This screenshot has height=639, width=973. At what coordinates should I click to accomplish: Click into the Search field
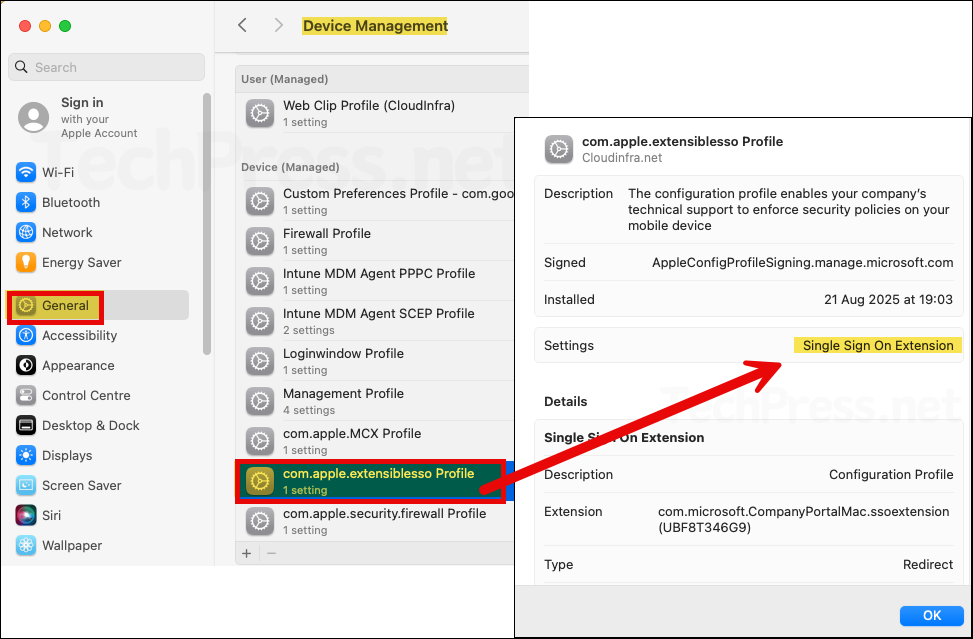click(x=106, y=67)
